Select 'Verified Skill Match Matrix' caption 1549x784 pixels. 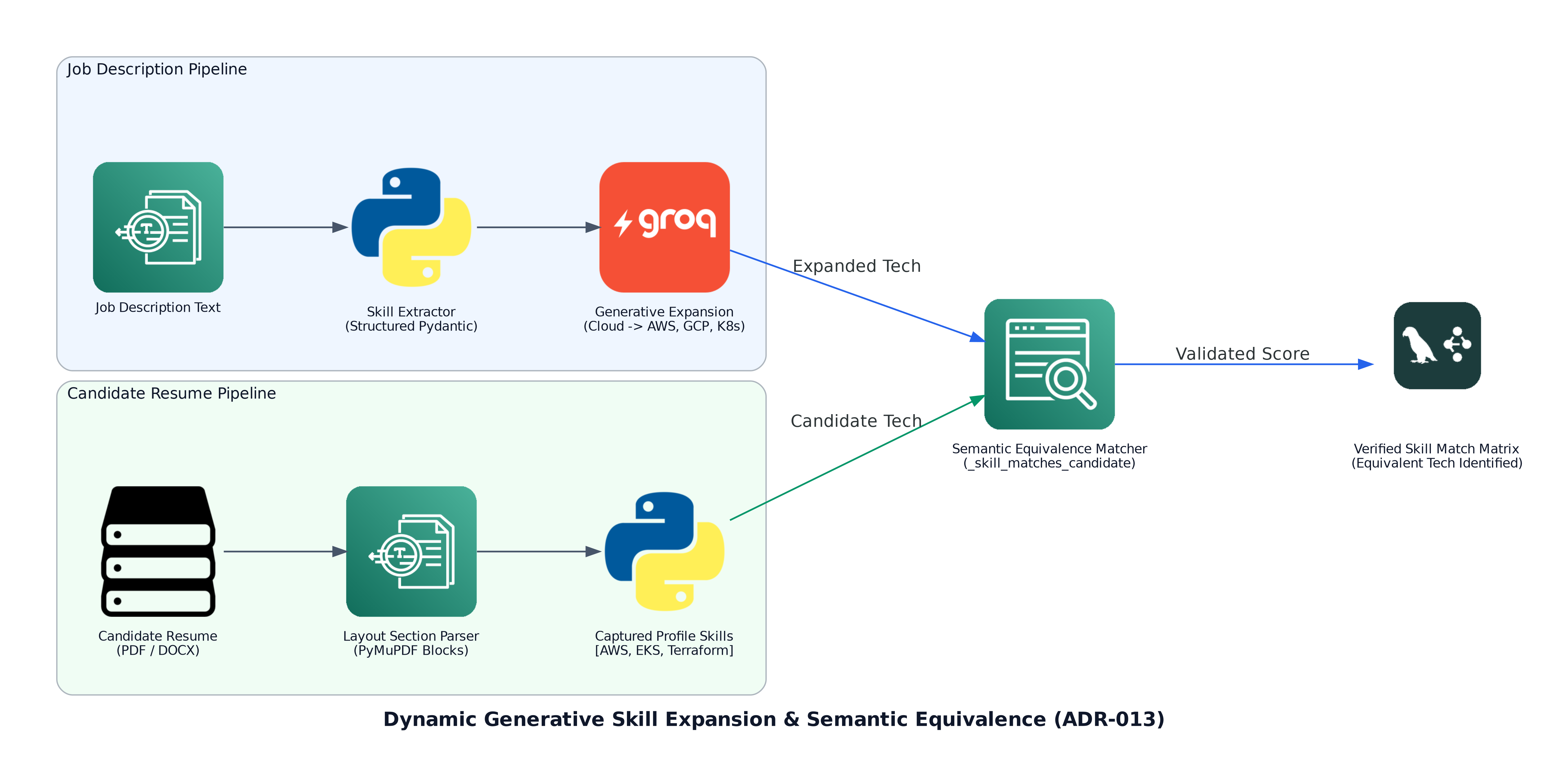(x=1436, y=449)
